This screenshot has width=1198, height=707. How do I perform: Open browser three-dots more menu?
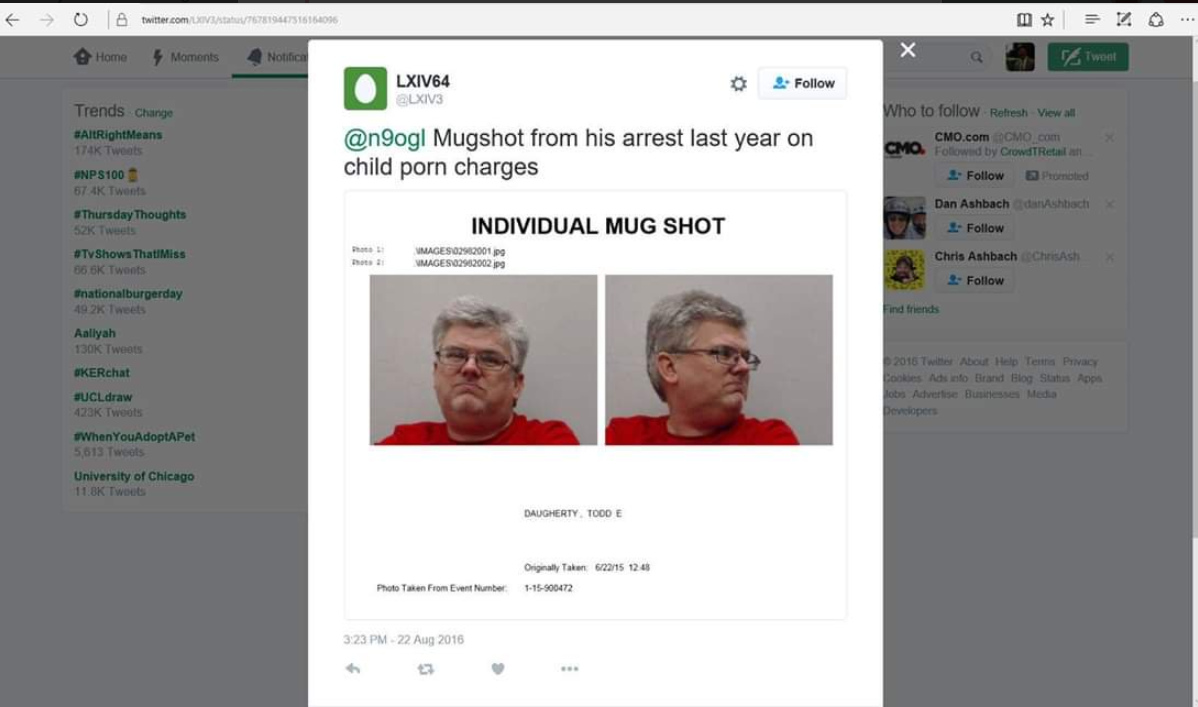pyautogui.click(x=1187, y=20)
